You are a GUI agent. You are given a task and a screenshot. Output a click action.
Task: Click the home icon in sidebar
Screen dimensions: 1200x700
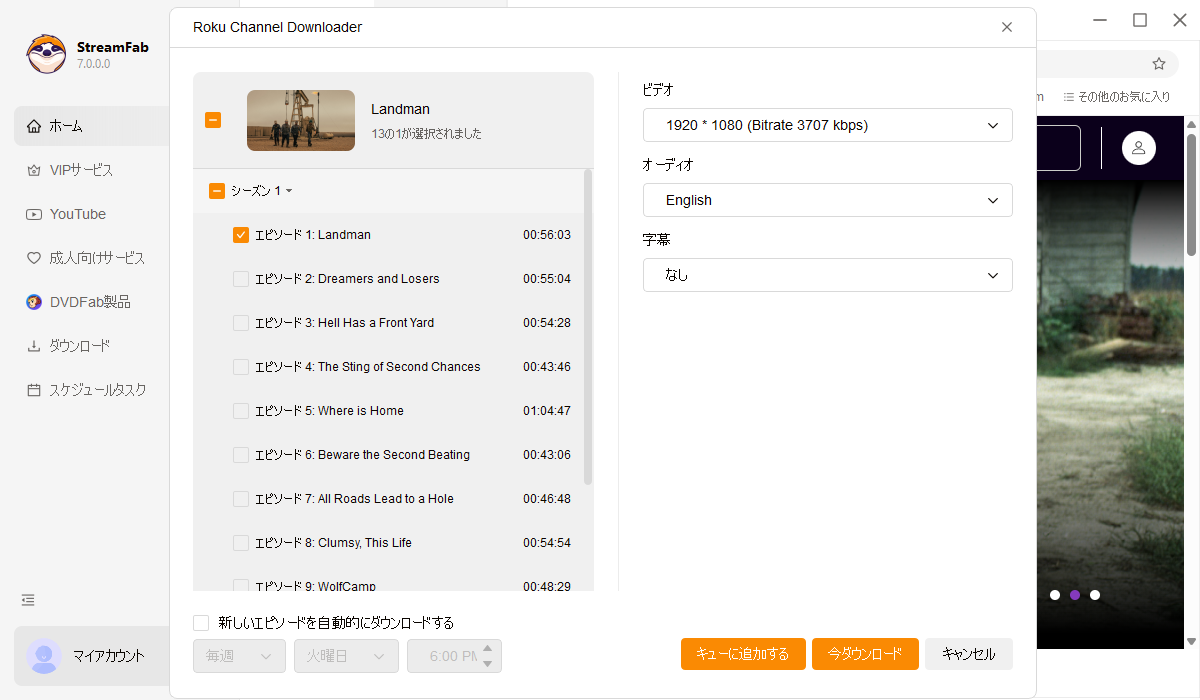(34, 126)
